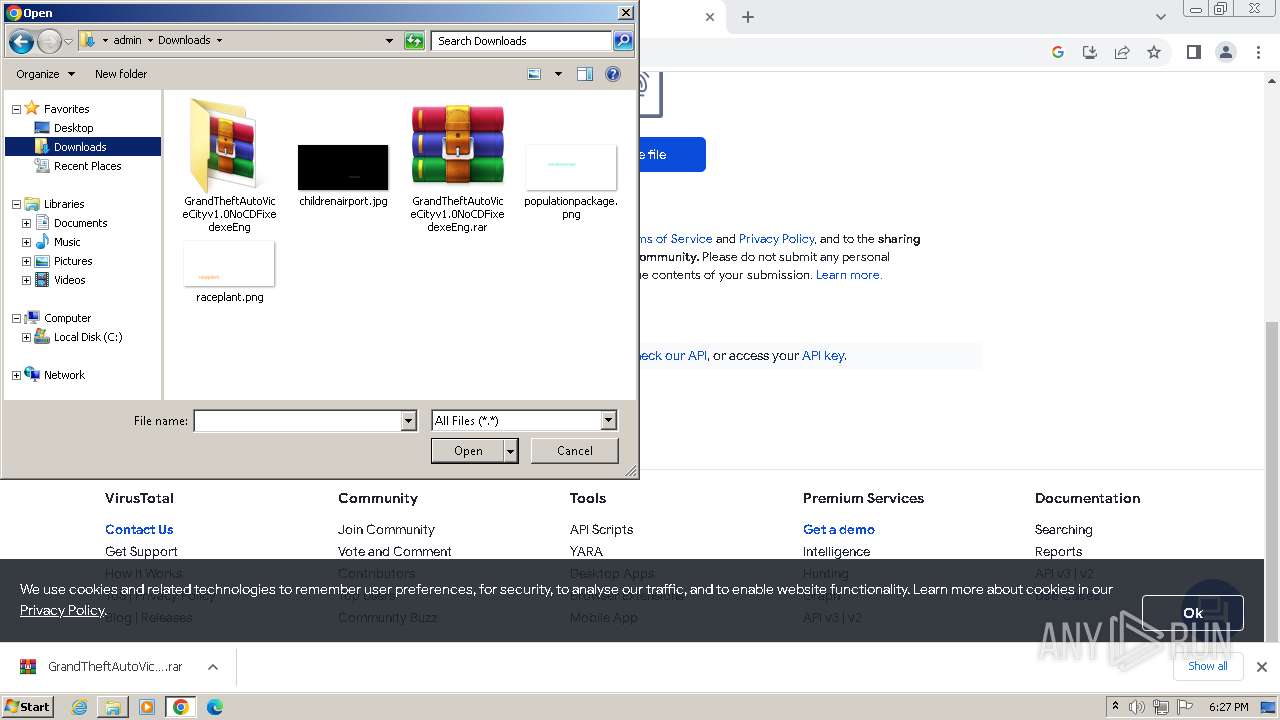
Task: Open the Open button split arrow
Action: [x=511, y=451]
